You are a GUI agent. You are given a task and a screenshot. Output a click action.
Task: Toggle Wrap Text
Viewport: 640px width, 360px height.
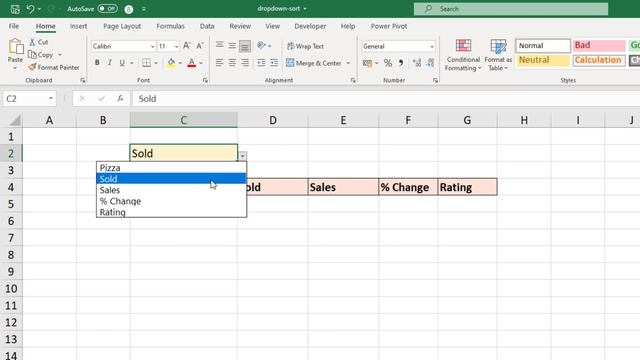click(x=305, y=46)
